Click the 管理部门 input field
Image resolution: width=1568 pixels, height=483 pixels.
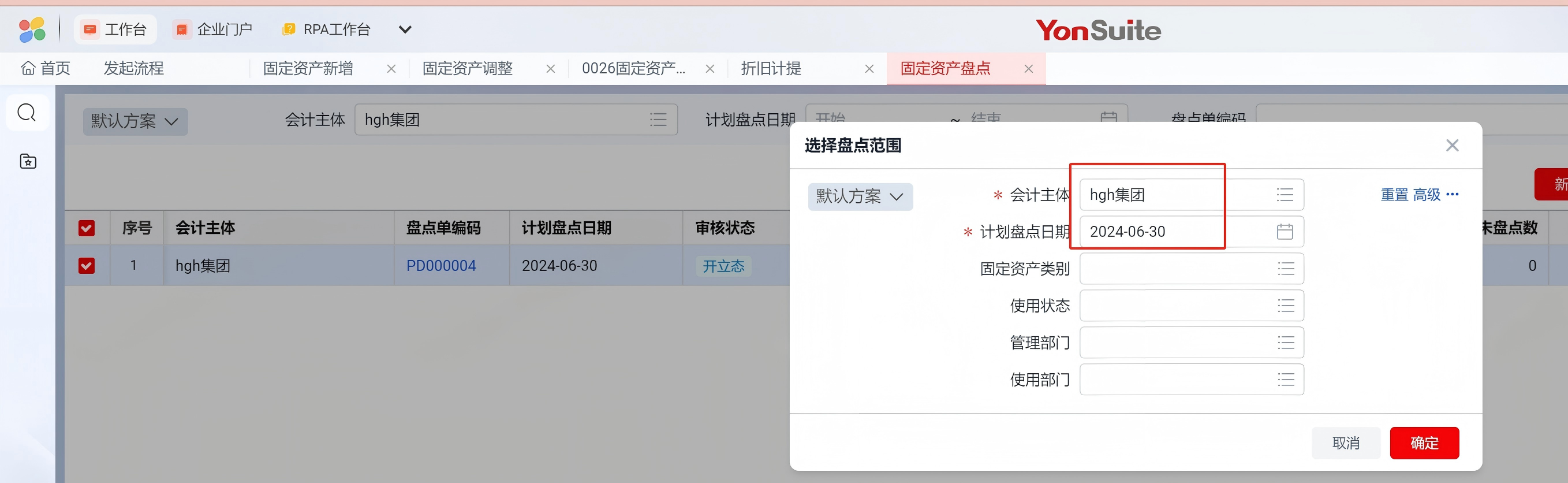[x=1191, y=343]
